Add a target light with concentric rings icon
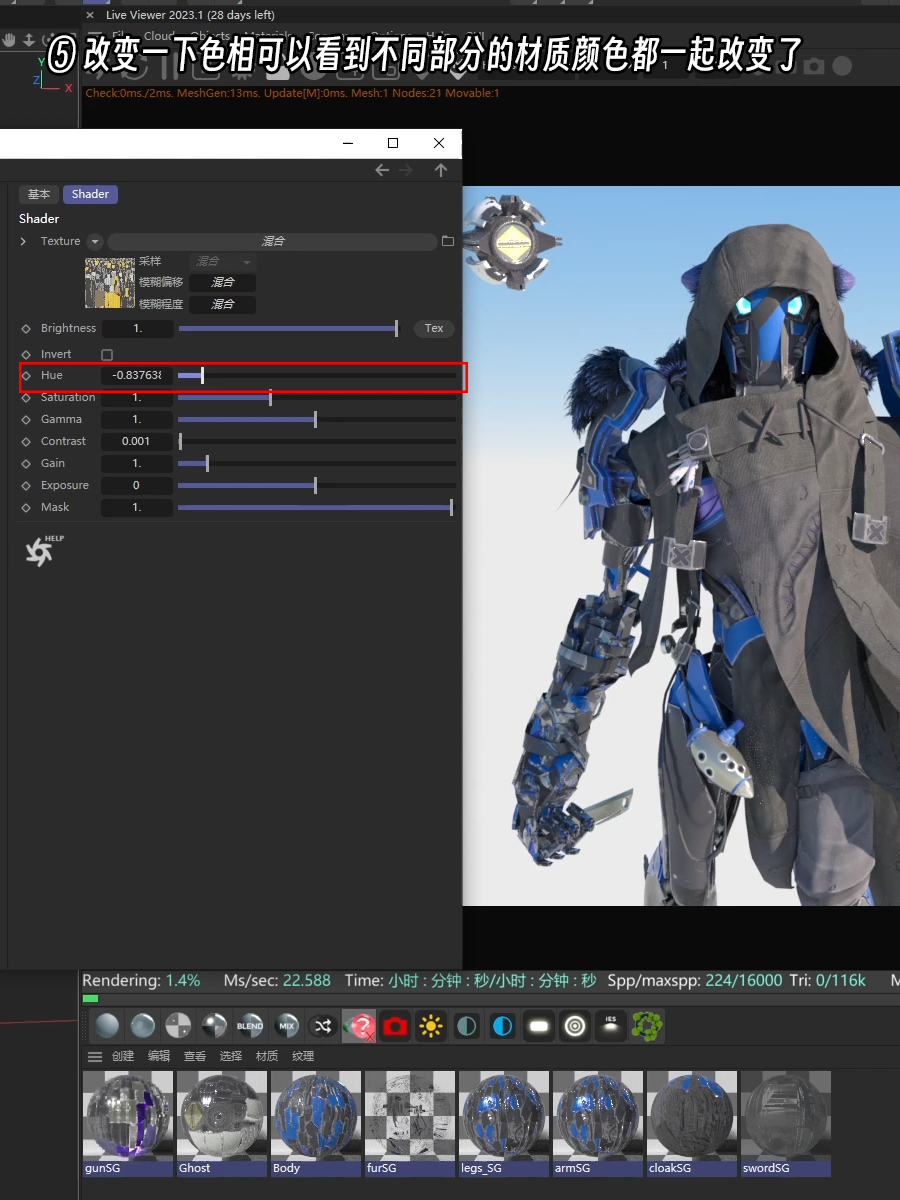This screenshot has width=900, height=1200. pyautogui.click(x=574, y=1026)
